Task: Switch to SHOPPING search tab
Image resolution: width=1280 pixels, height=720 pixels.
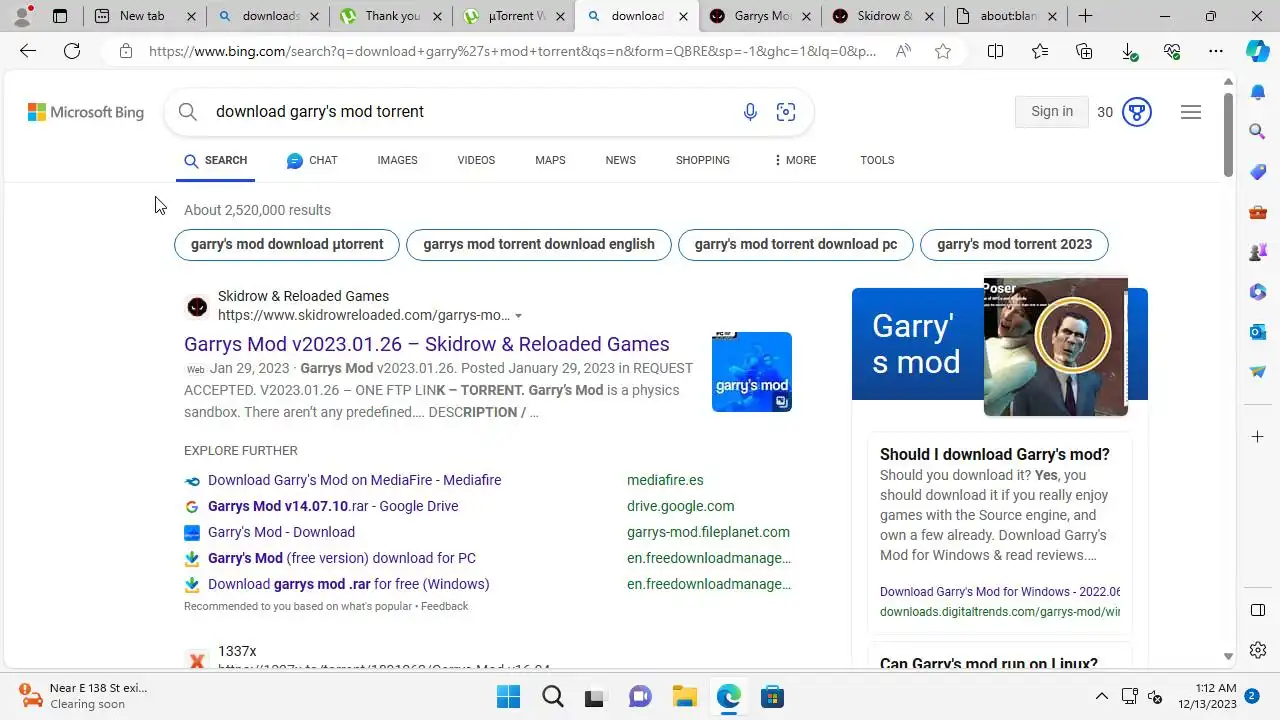Action: (x=702, y=160)
